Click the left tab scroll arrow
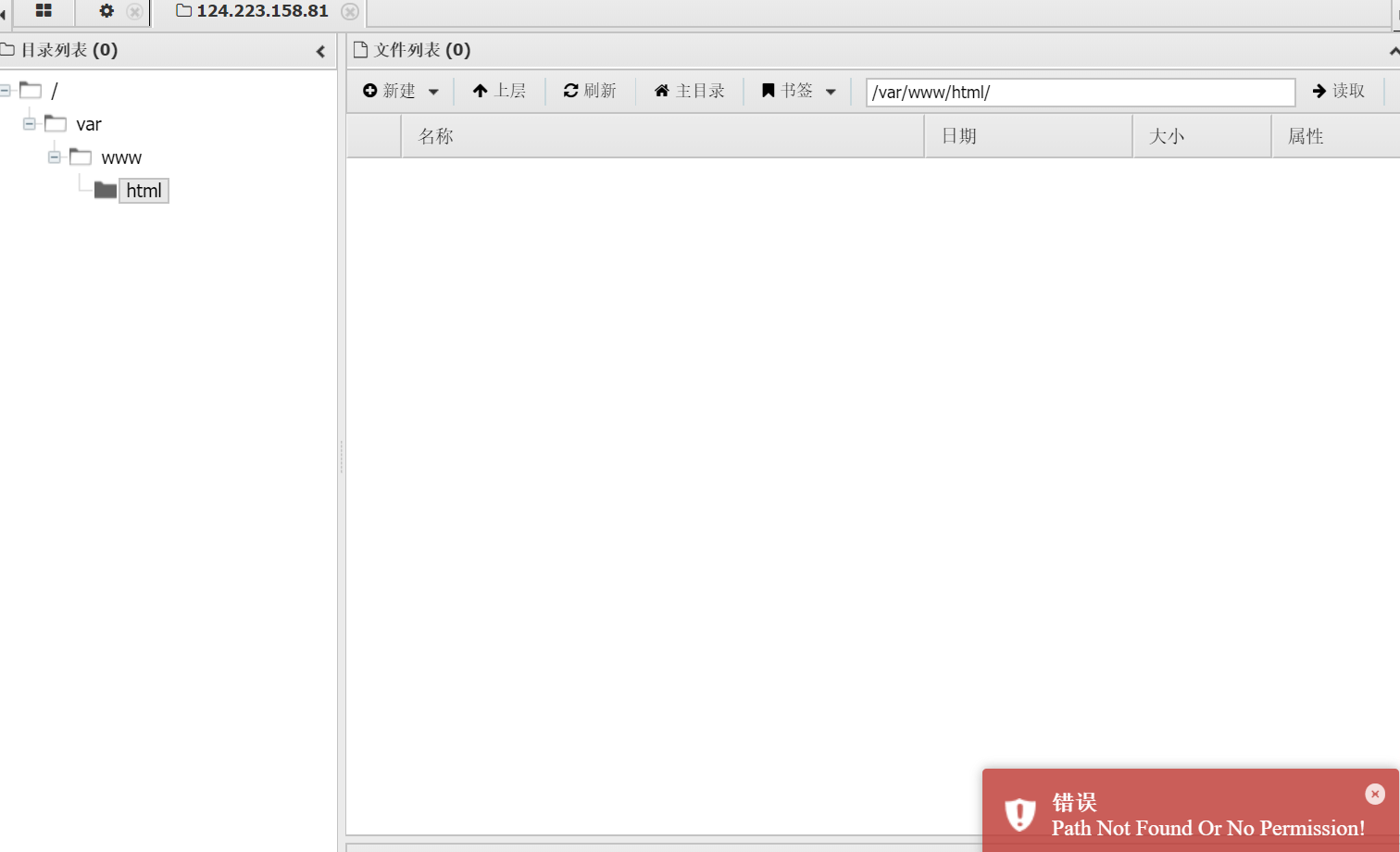Image resolution: width=1400 pixels, height=852 pixels. point(4,14)
